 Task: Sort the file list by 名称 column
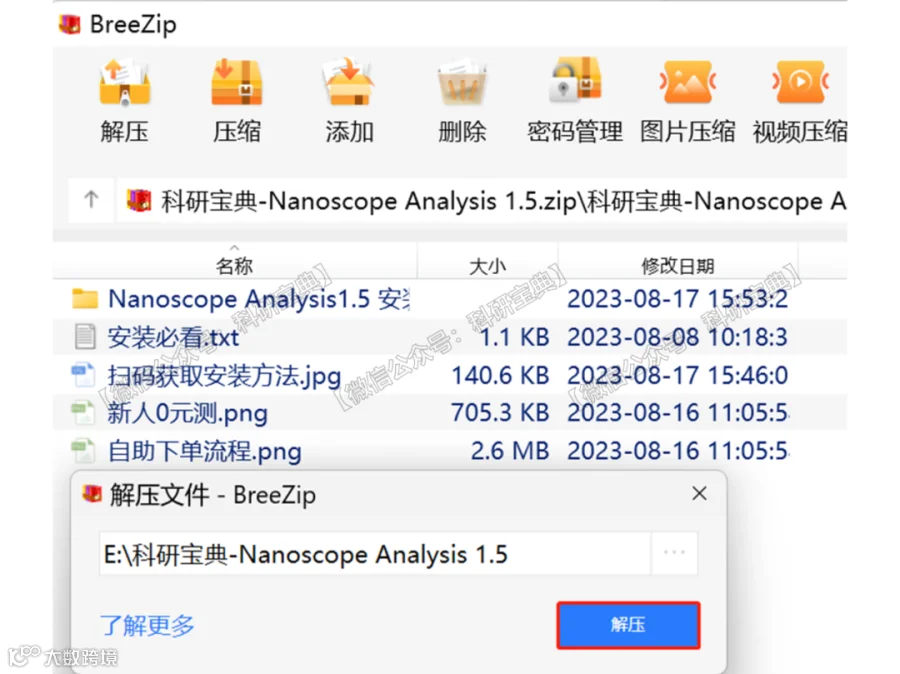[x=234, y=266]
